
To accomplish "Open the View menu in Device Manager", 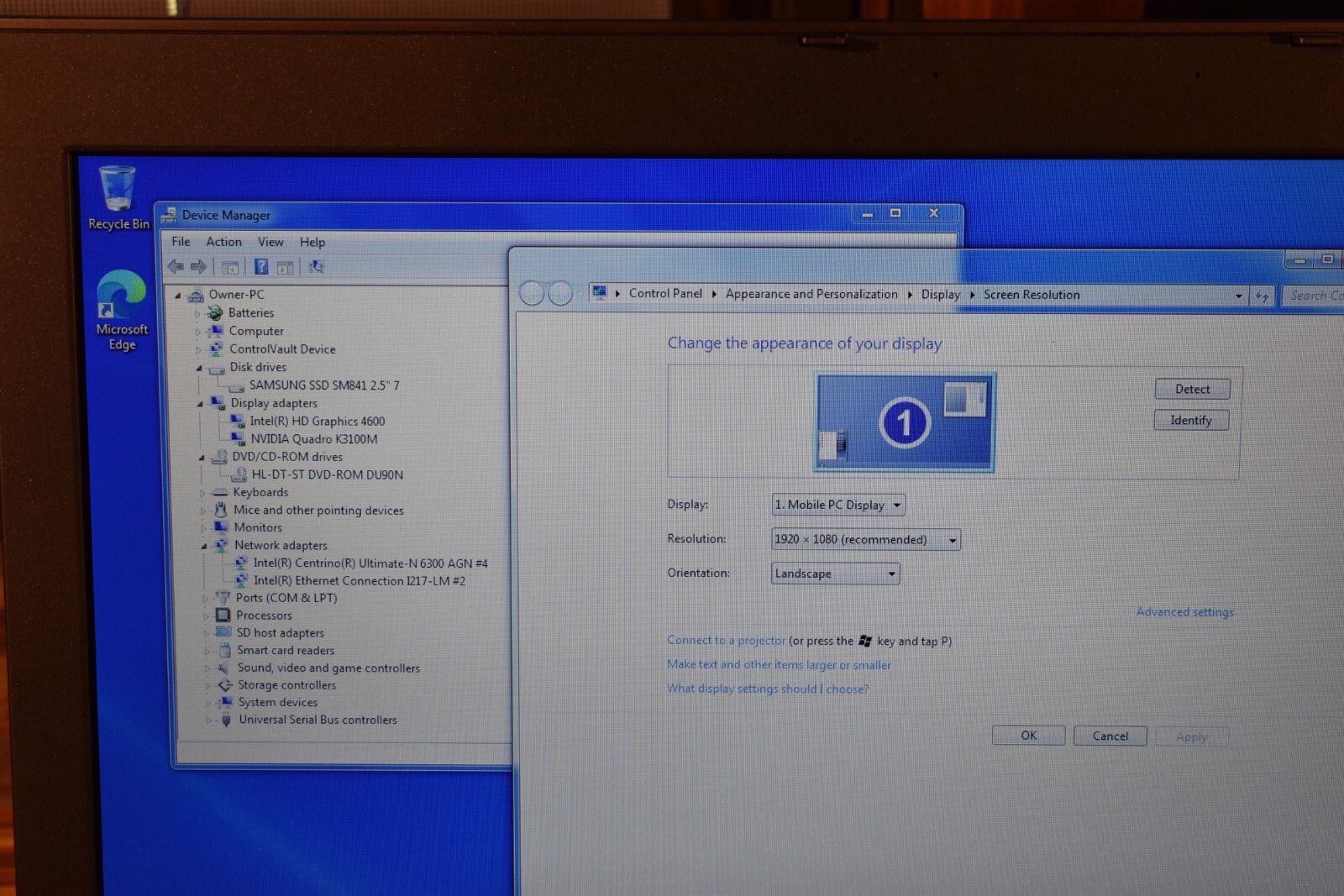I will click(x=270, y=242).
